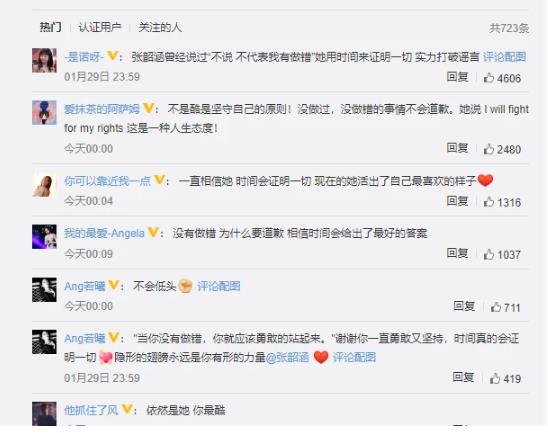Switch to 热门 comments tab
The height and width of the screenshot is (433, 548).
point(50,27)
